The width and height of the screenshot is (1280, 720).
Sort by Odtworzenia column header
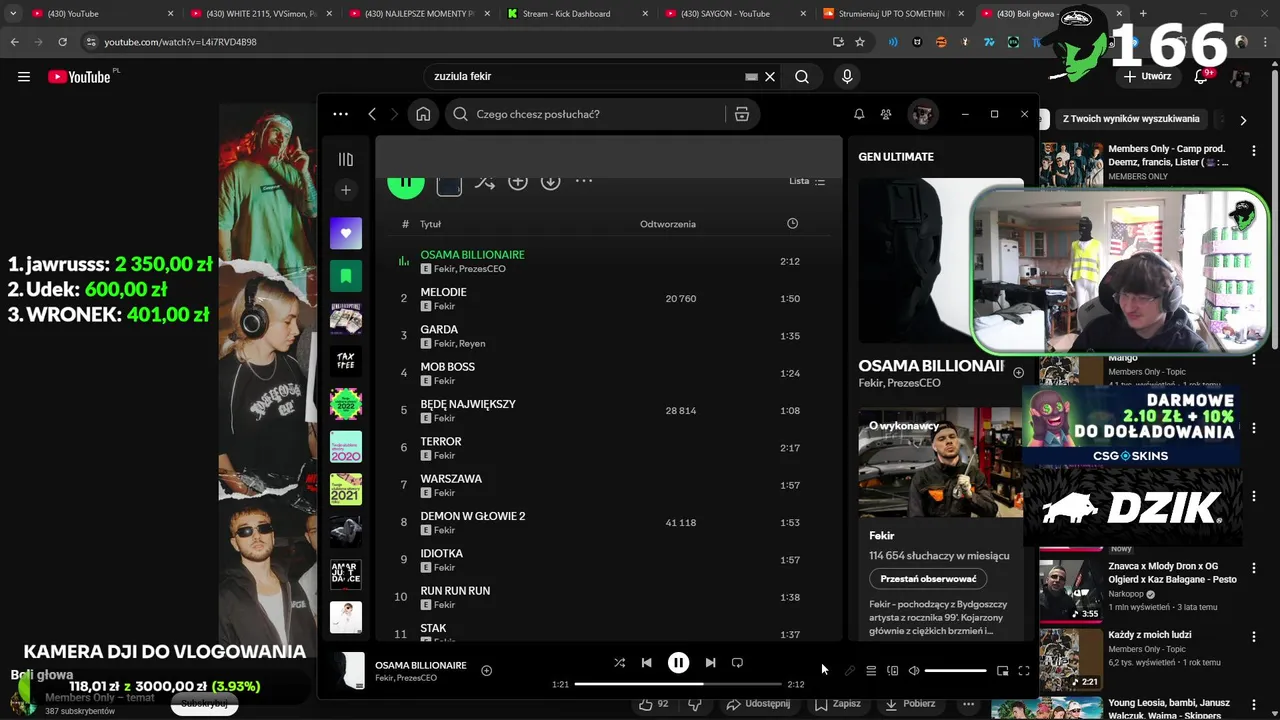pyautogui.click(x=668, y=224)
